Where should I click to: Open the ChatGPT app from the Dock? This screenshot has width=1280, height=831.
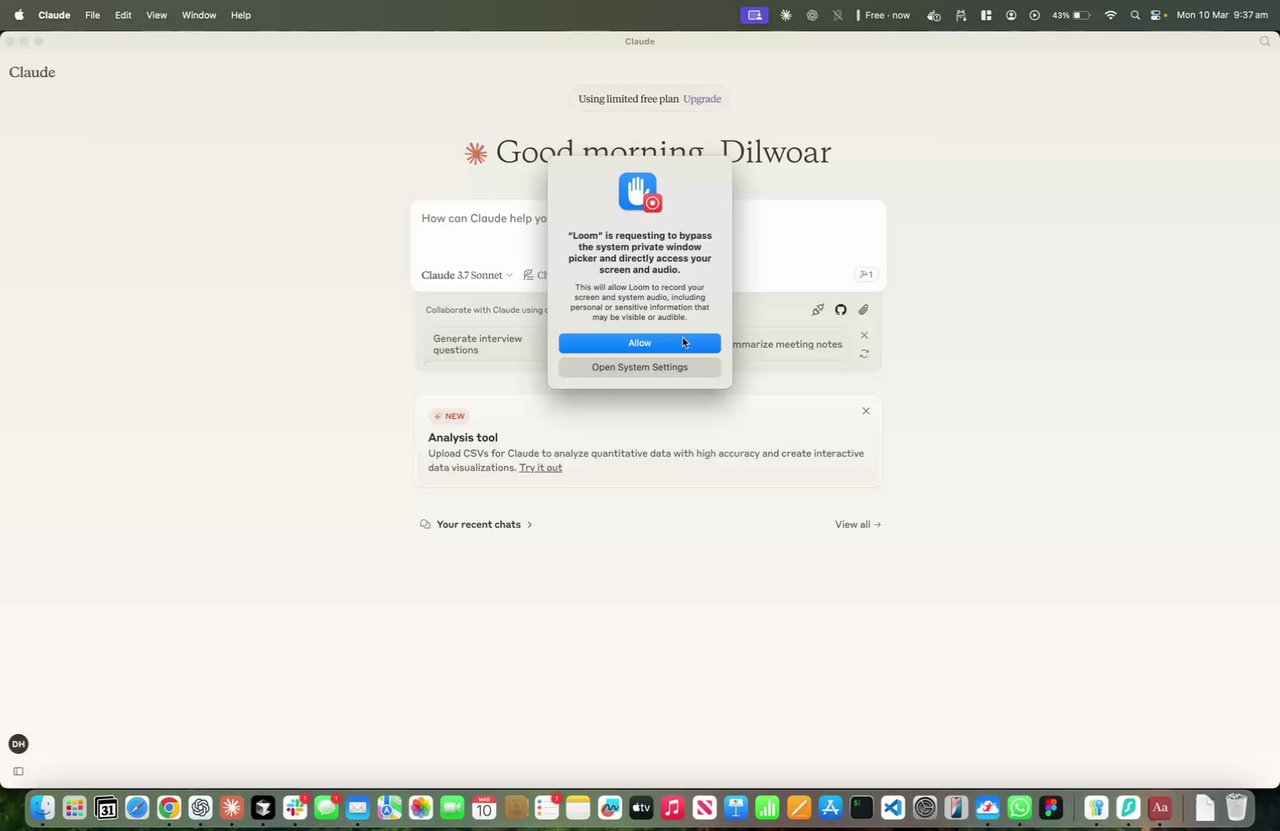200,807
